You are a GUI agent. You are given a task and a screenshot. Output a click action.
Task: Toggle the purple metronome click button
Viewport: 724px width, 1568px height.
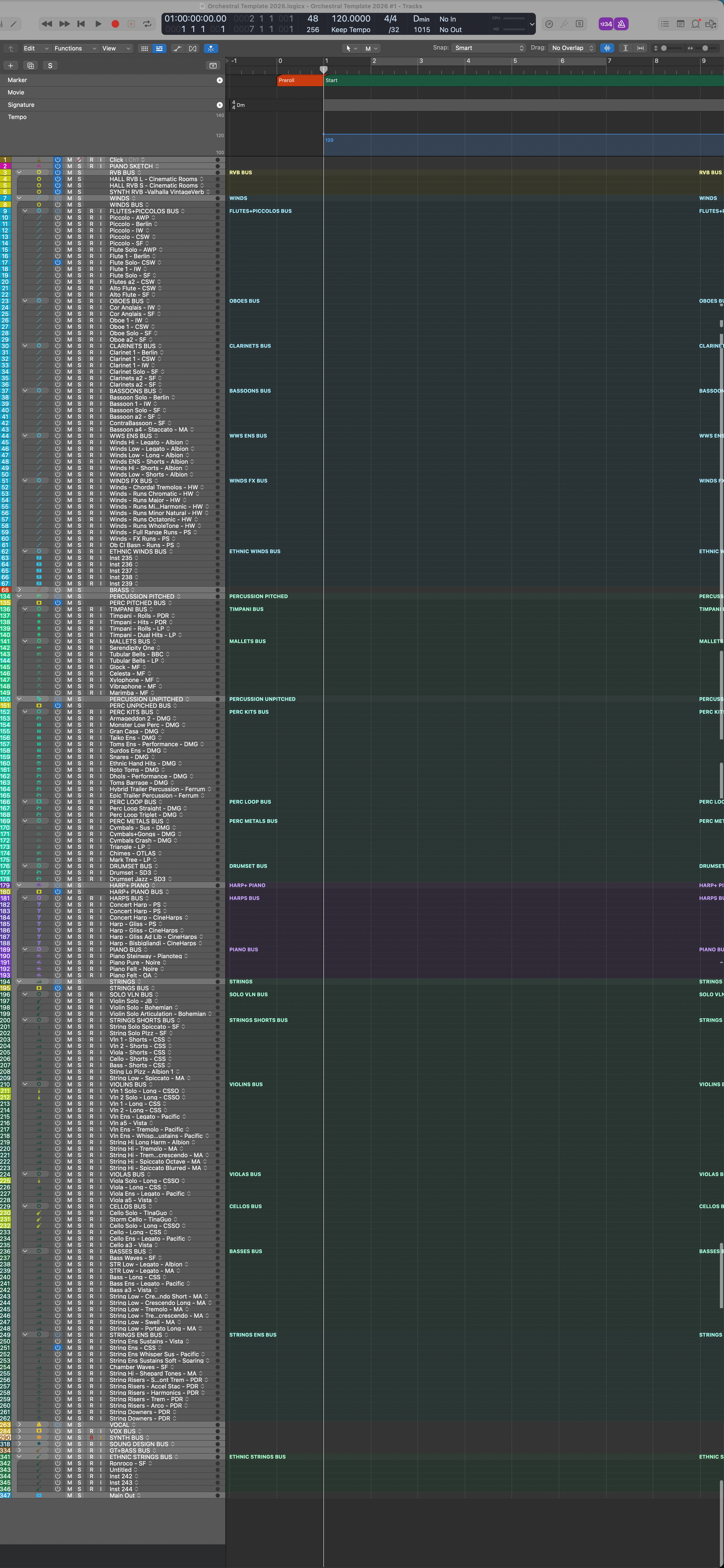pyautogui.click(x=621, y=24)
